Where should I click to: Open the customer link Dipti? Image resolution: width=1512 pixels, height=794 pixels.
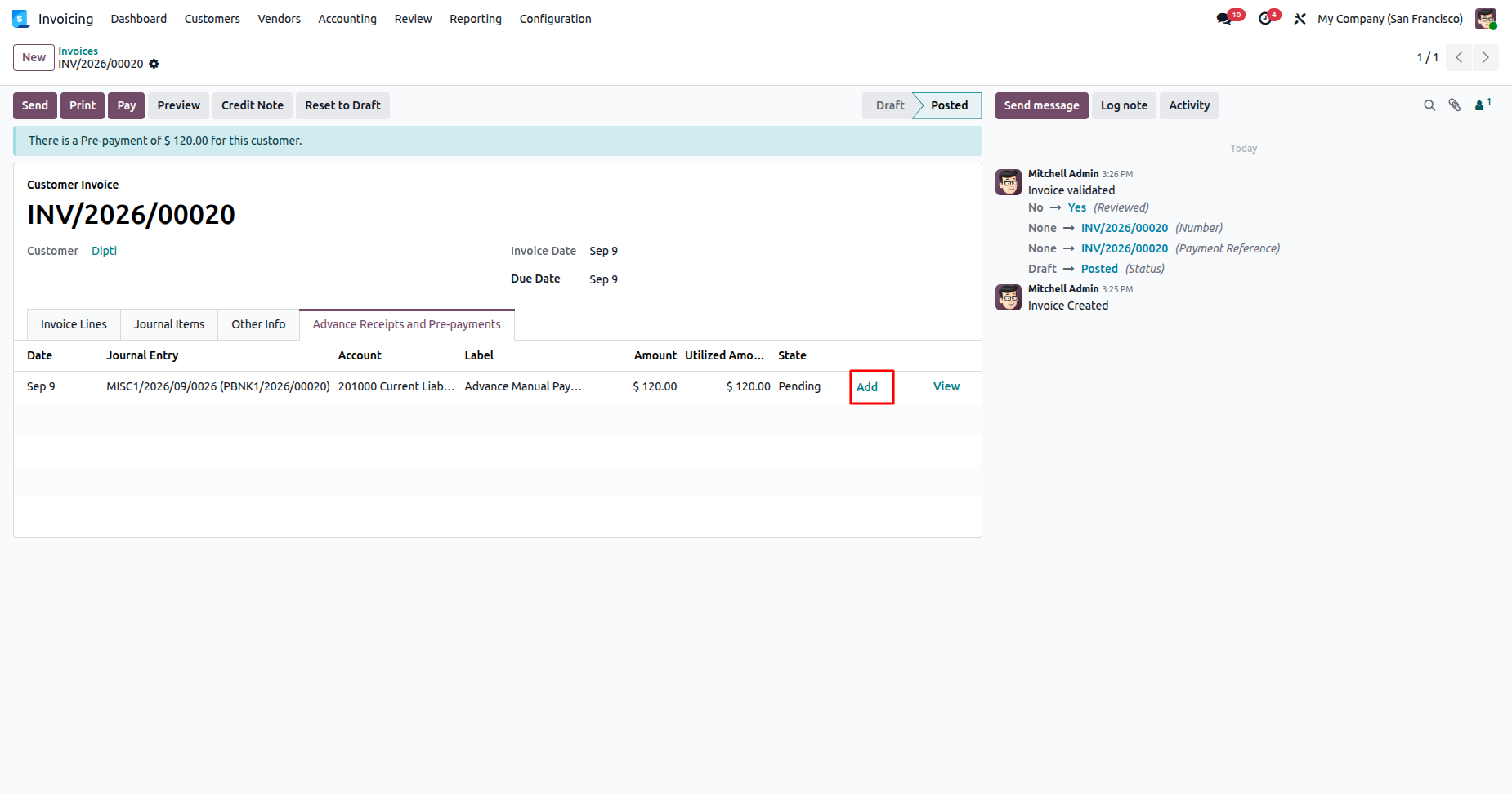[104, 251]
